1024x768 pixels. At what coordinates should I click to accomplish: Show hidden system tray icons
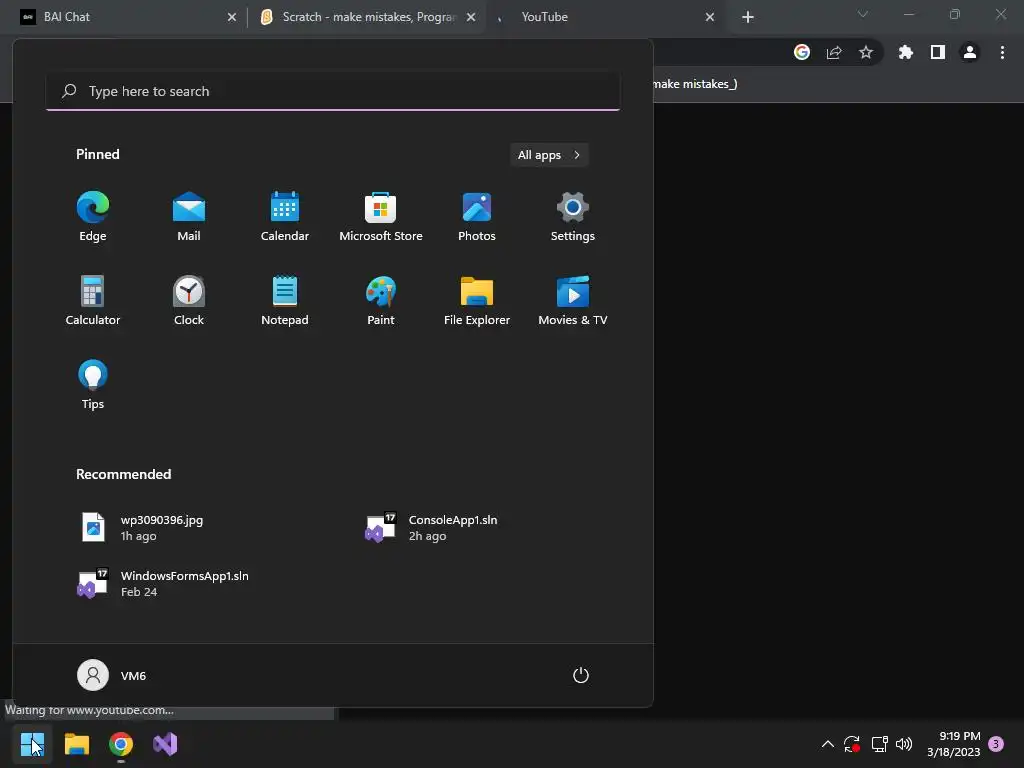tap(827, 744)
